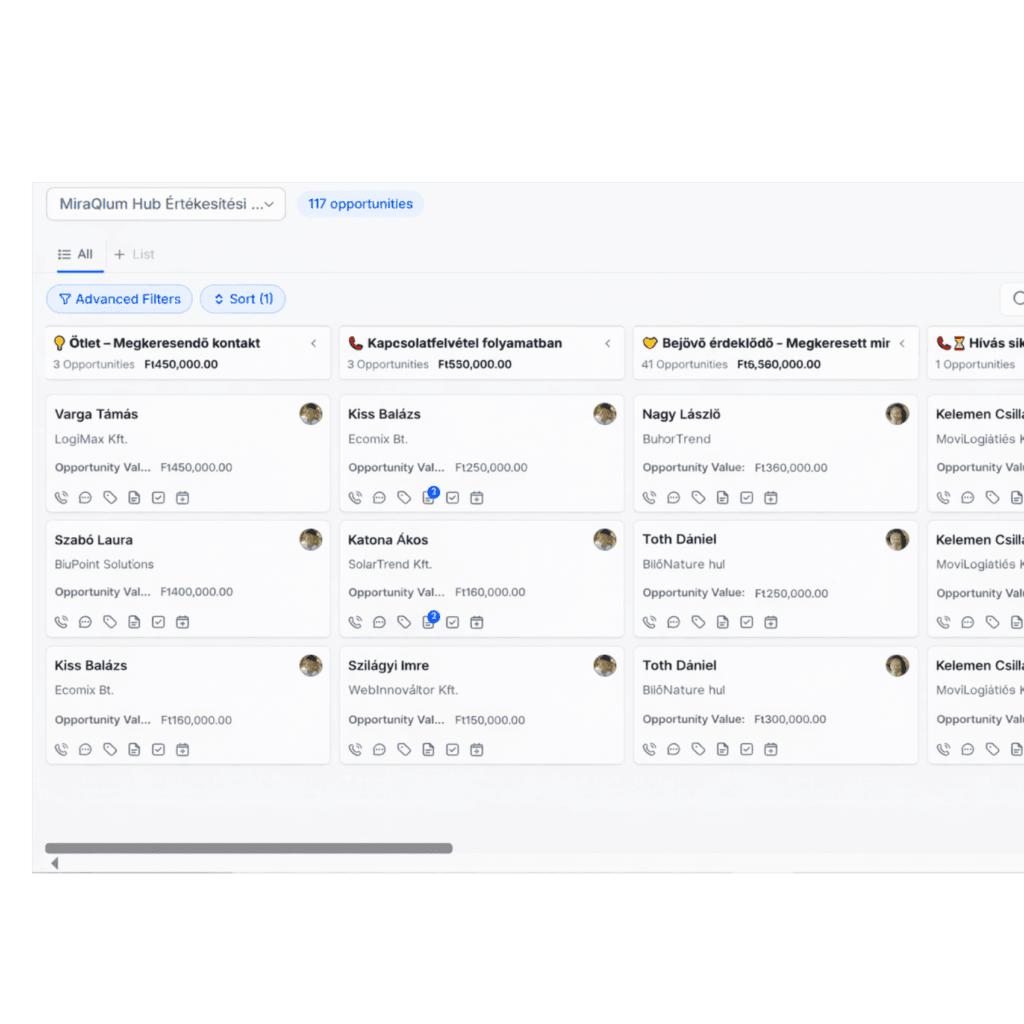Open Advanced Filters
Viewport: 1024px width, 1024px height.
click(x=120, y=299)
